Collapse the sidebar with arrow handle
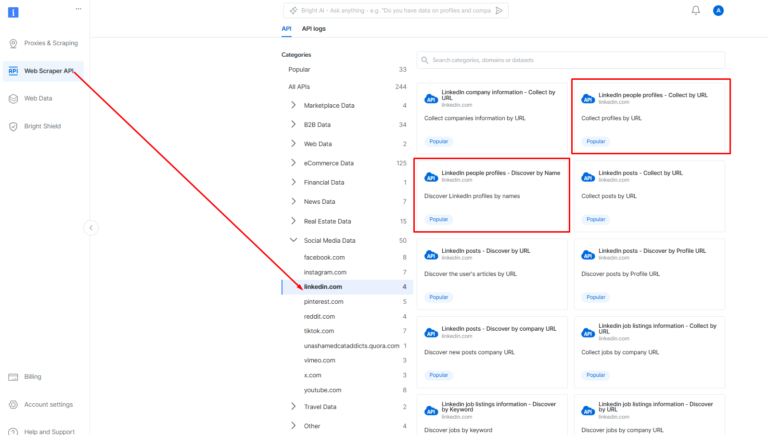 click(91, 227)
